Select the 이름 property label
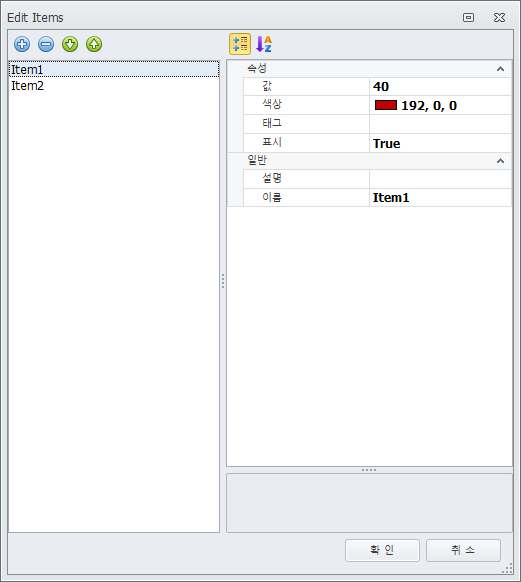521x582 pixels. [x=272, y=197]
